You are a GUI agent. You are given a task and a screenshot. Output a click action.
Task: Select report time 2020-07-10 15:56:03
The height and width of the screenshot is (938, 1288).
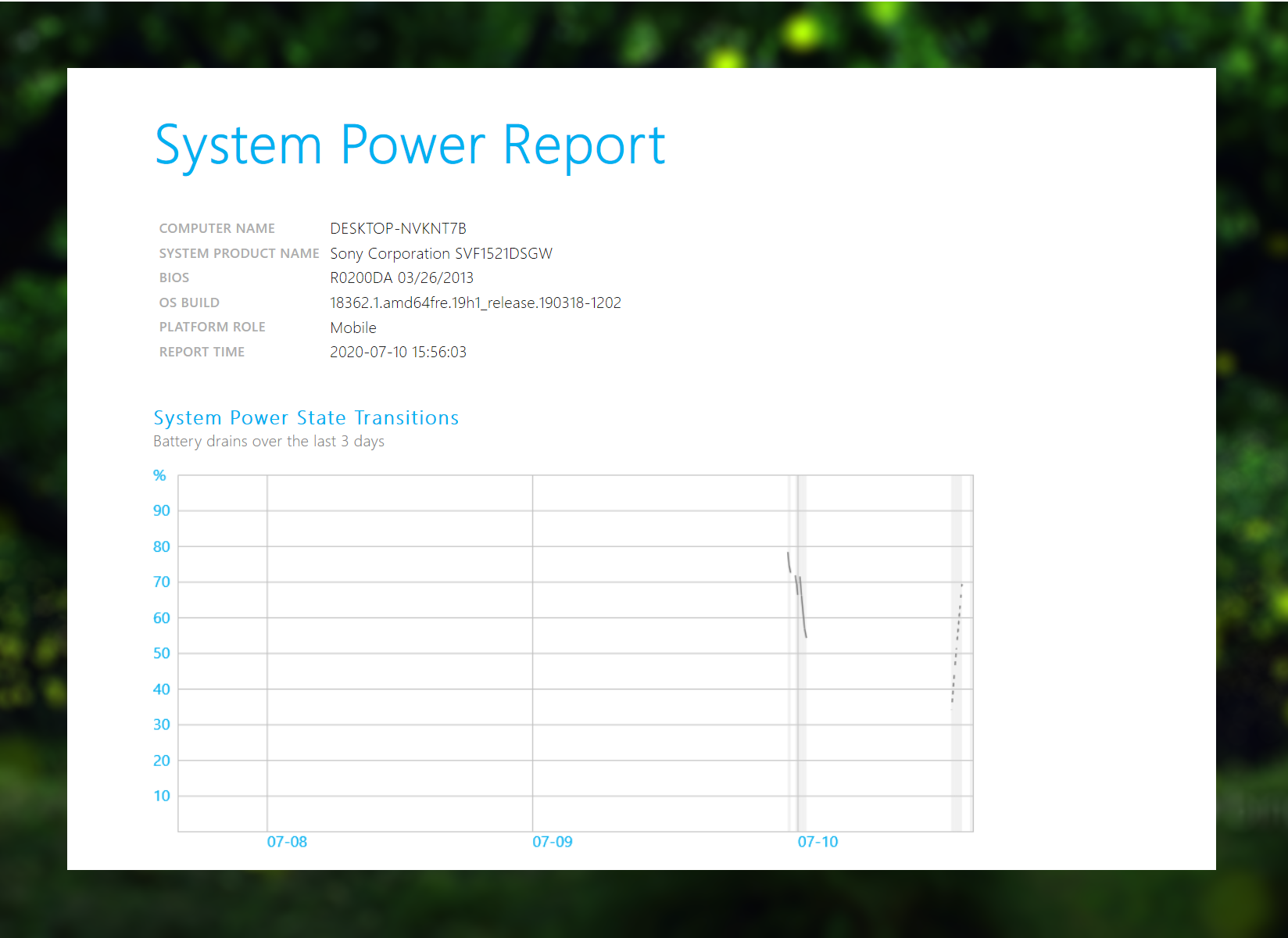click(398, 352)
